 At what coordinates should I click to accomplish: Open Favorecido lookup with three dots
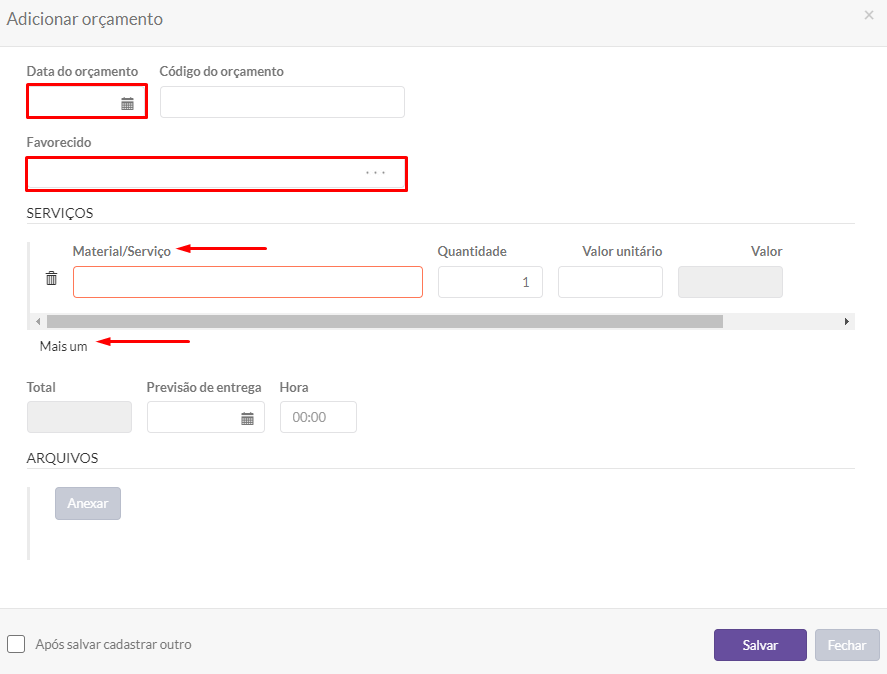[x=376, y=173]
